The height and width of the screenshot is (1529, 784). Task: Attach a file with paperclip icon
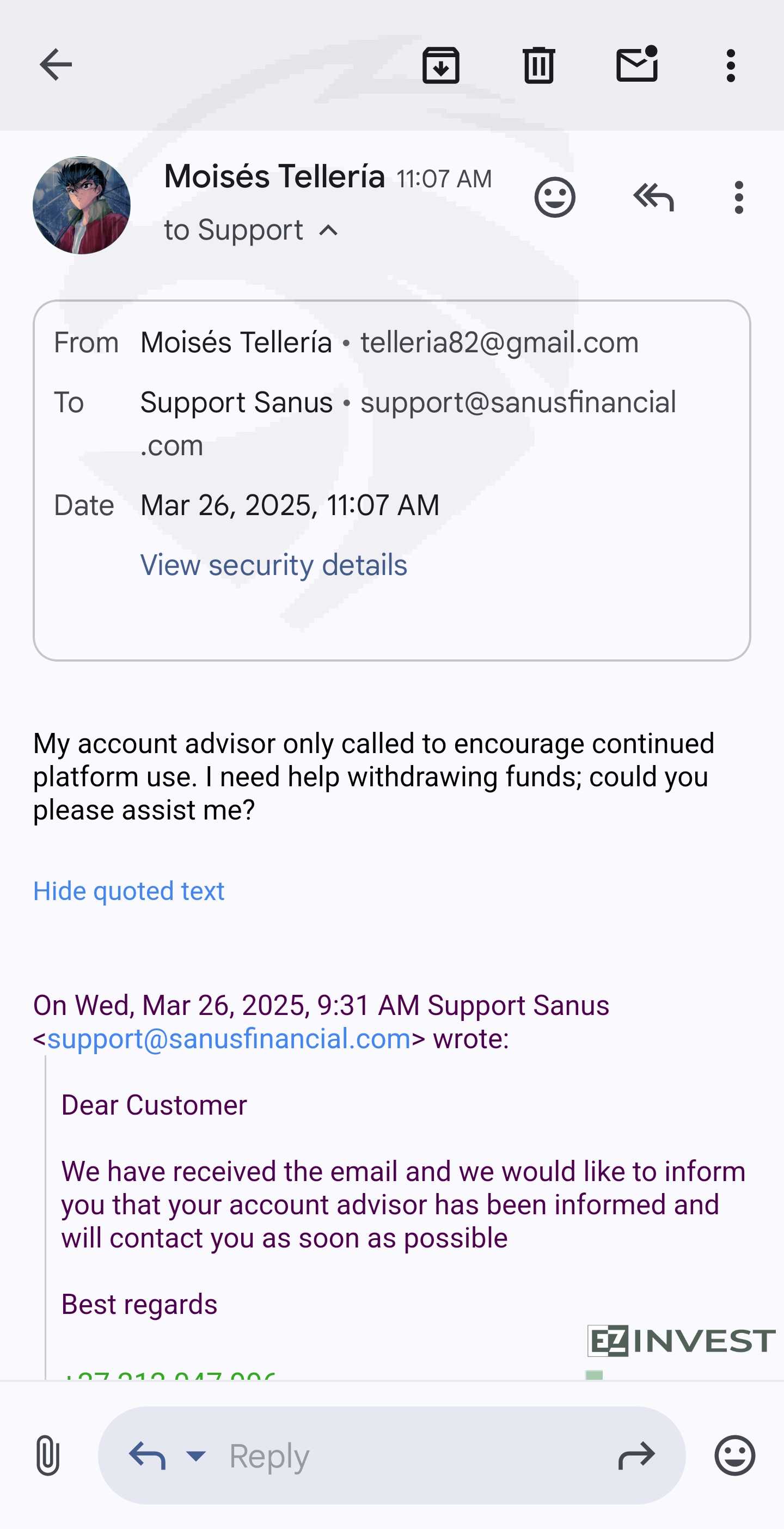click(47, 1455)
